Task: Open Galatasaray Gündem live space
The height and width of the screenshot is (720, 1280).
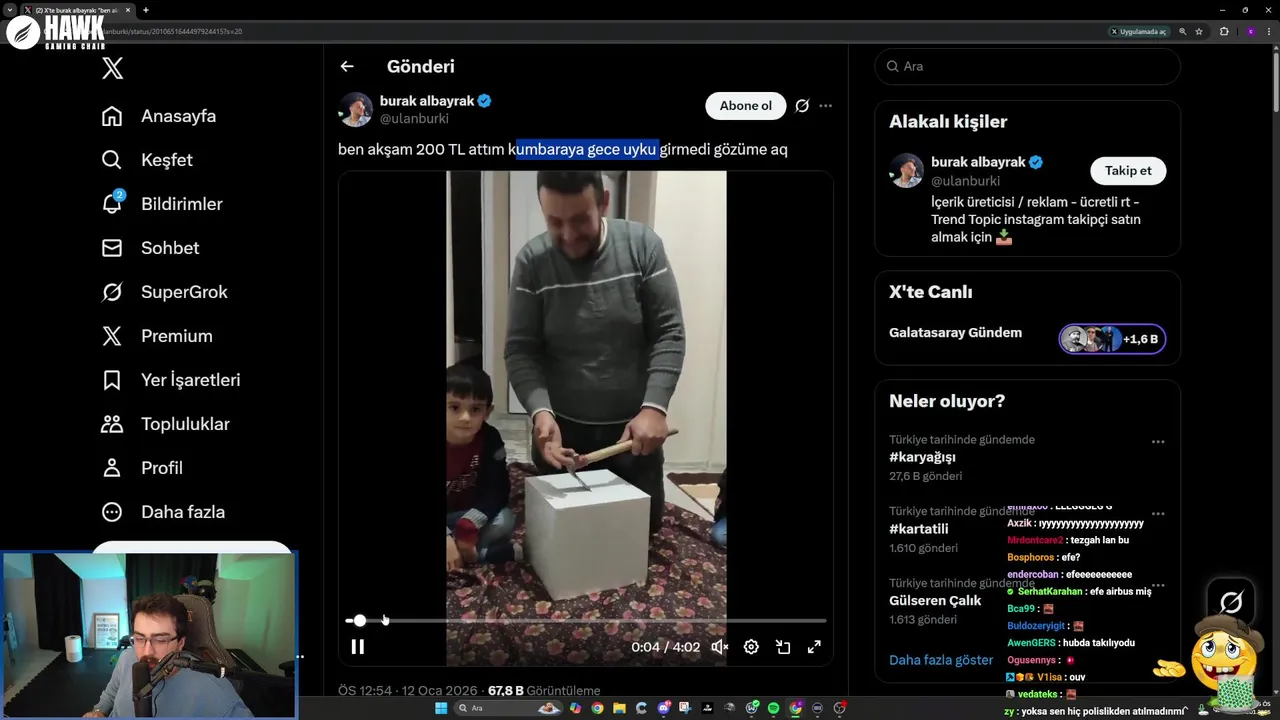Action: pyautogui.click(x=955, y=333)
